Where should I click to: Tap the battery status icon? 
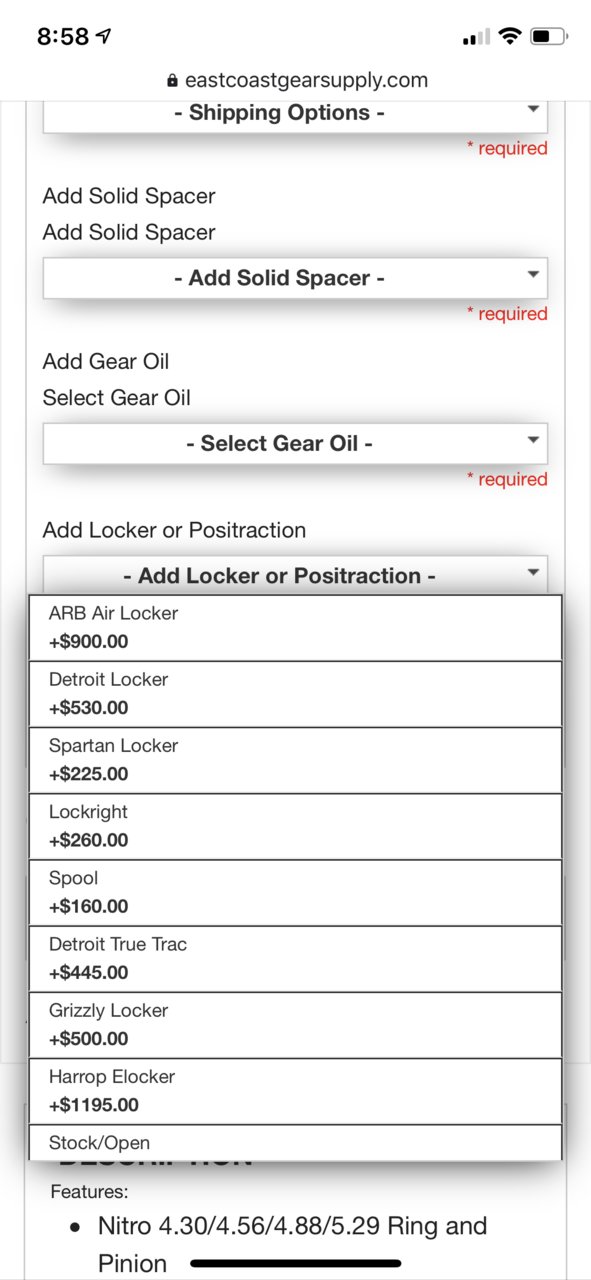point(550,37)
